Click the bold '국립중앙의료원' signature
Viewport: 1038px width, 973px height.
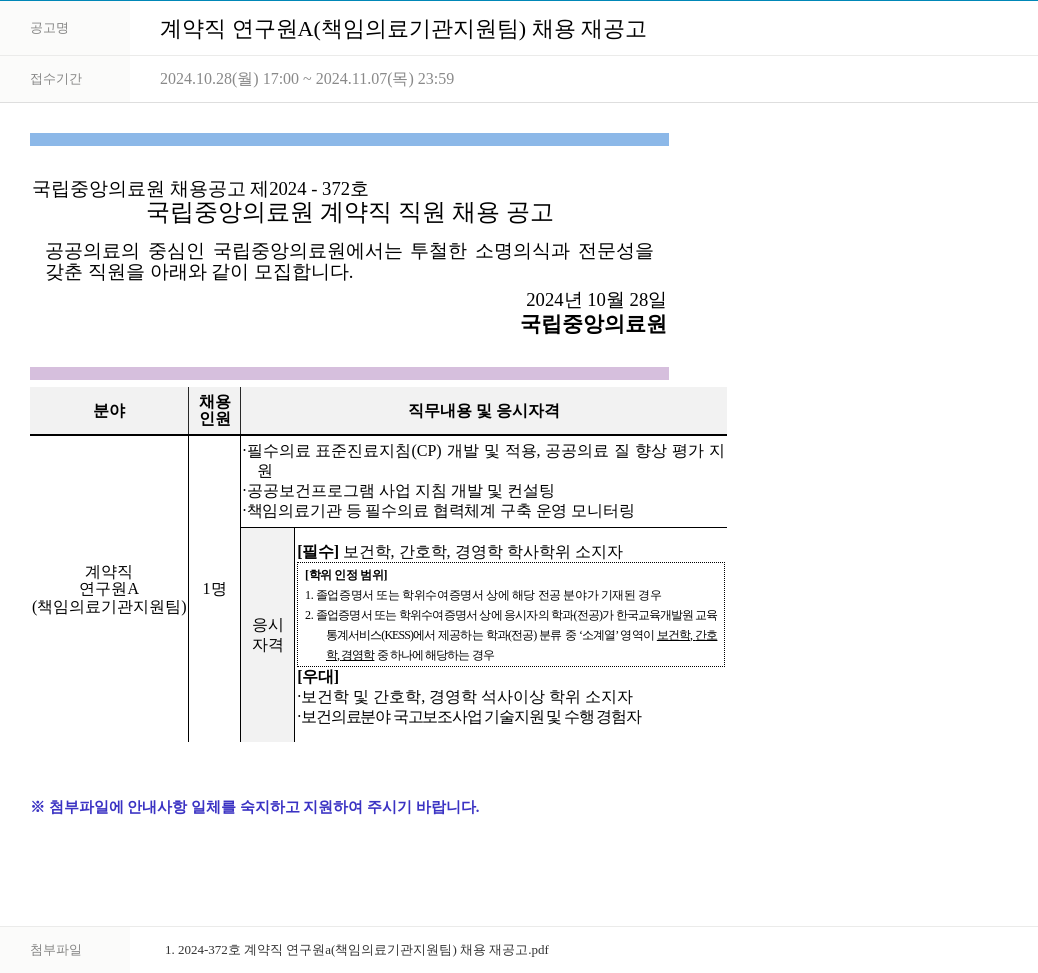click(593, 324)
